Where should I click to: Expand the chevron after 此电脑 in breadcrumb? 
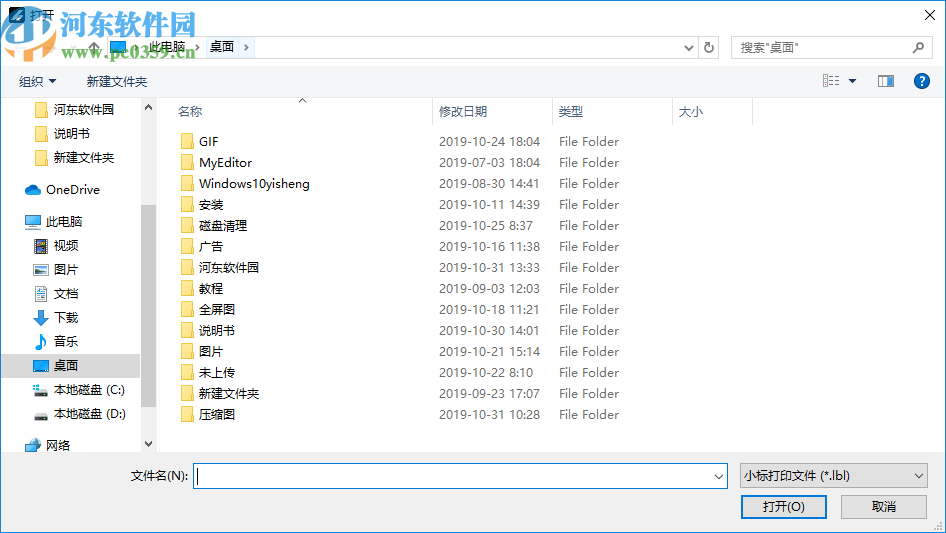tap(197, 47)
